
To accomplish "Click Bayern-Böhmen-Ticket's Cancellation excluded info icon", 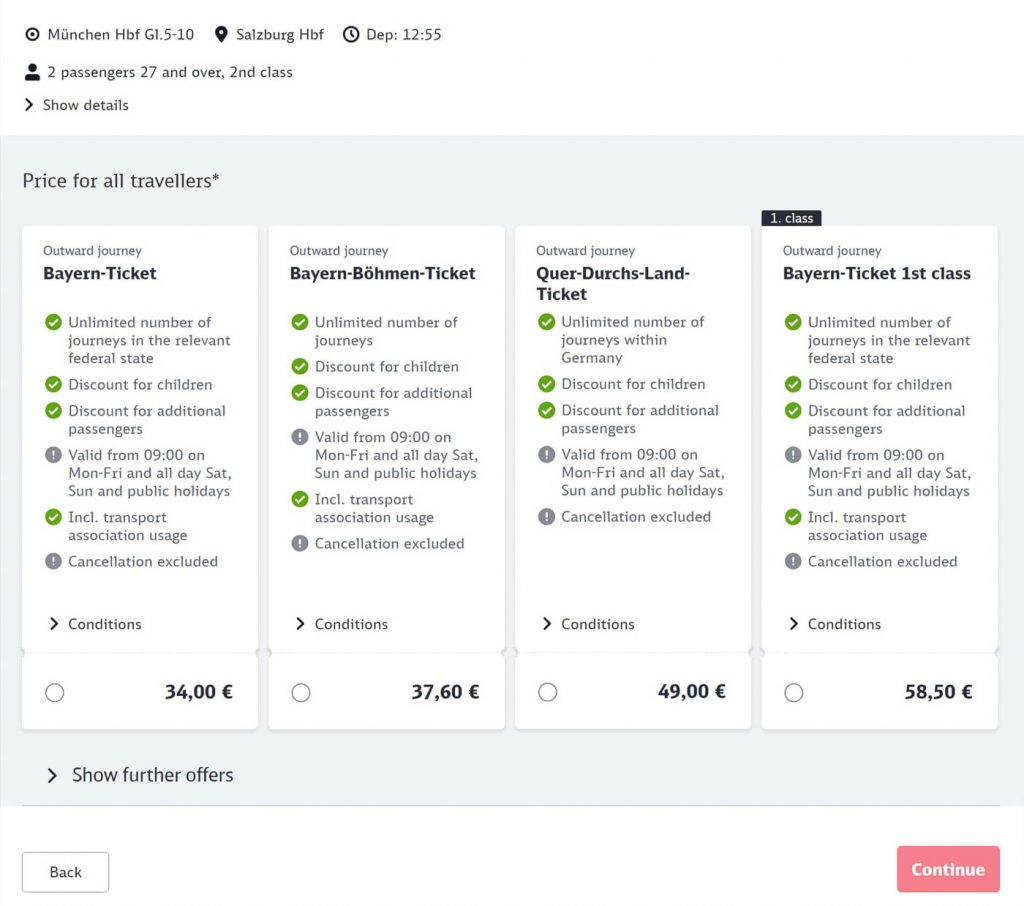I will (300, 543).
